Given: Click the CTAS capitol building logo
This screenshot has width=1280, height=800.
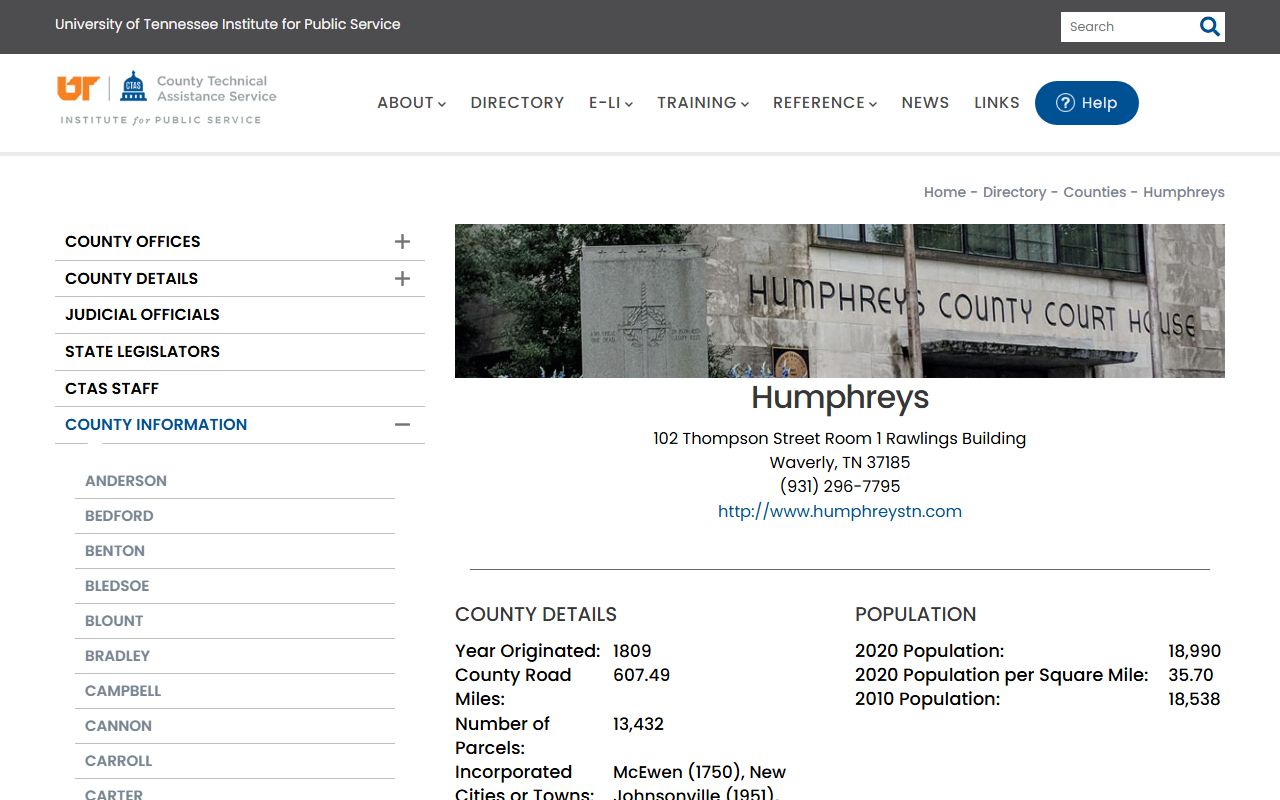Looking at the screenshot, I should point(133,87).
